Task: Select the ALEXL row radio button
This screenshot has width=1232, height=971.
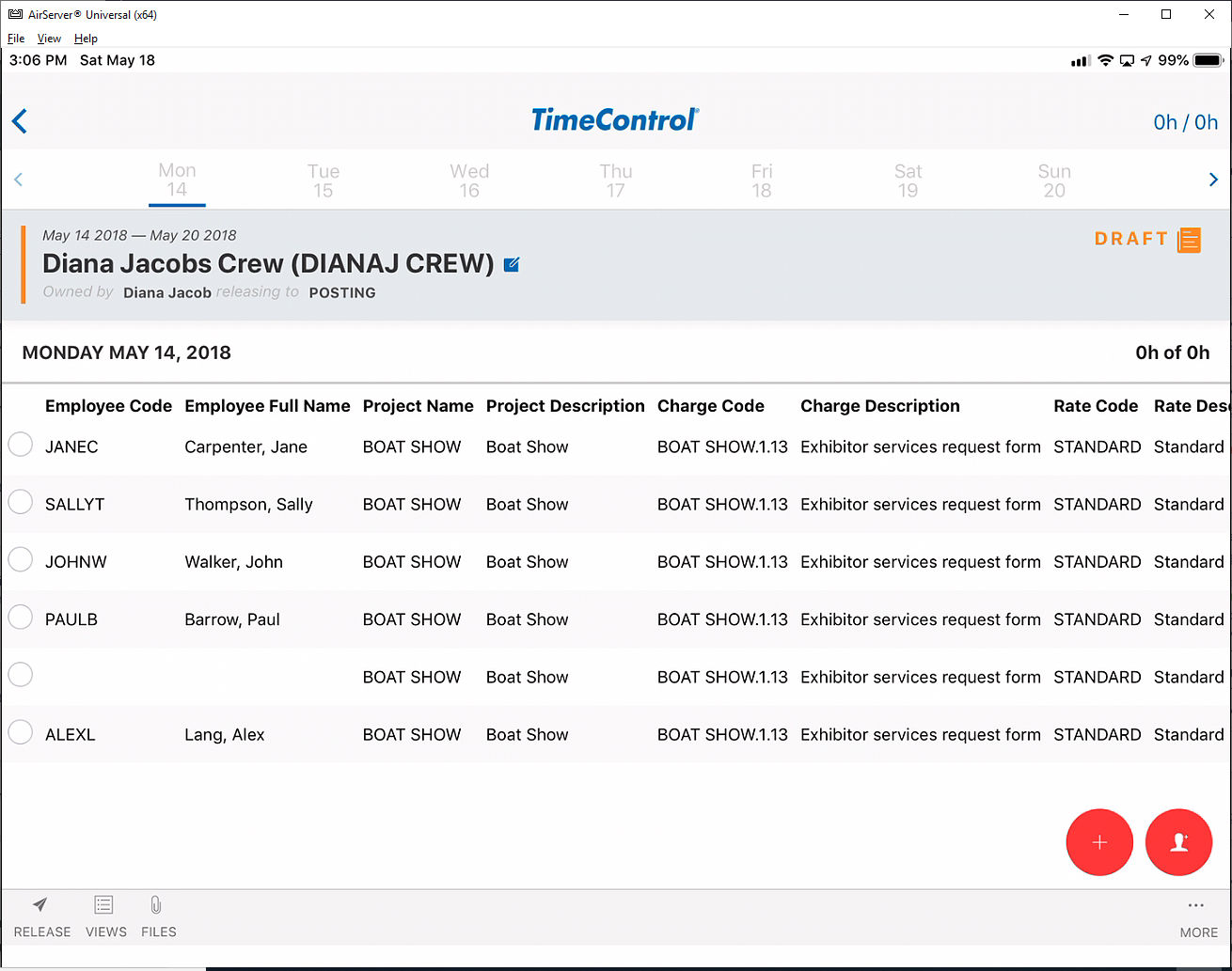Action: (21, 731)
